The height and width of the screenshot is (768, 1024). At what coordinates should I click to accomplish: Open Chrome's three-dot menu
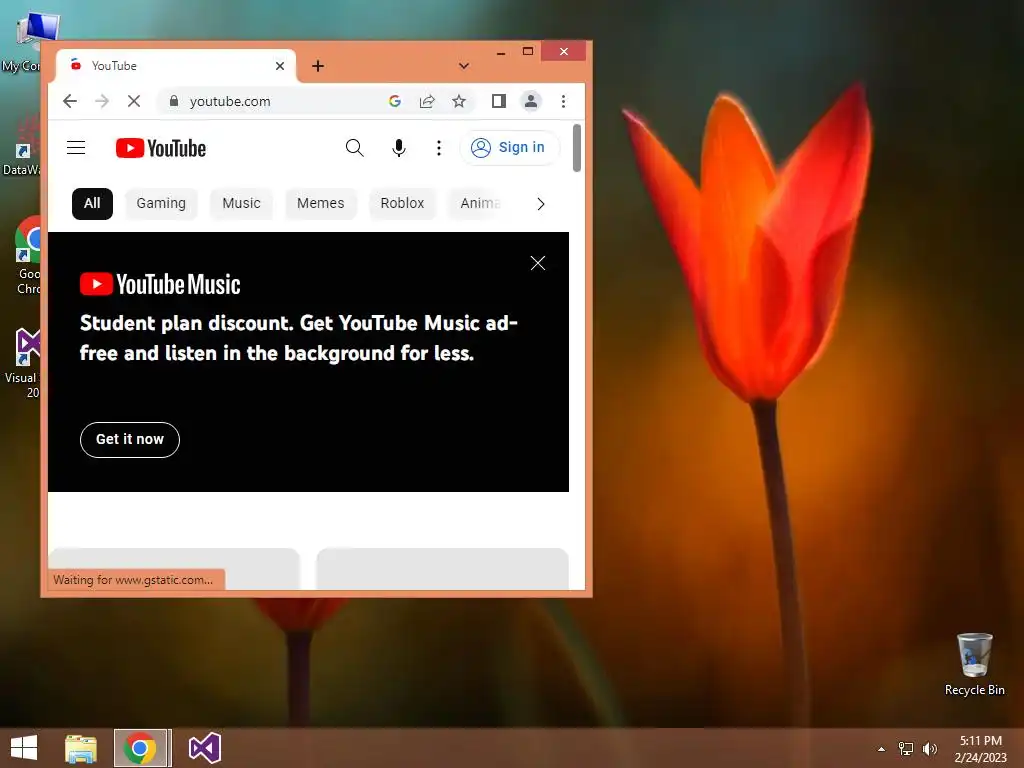point(563,101)
